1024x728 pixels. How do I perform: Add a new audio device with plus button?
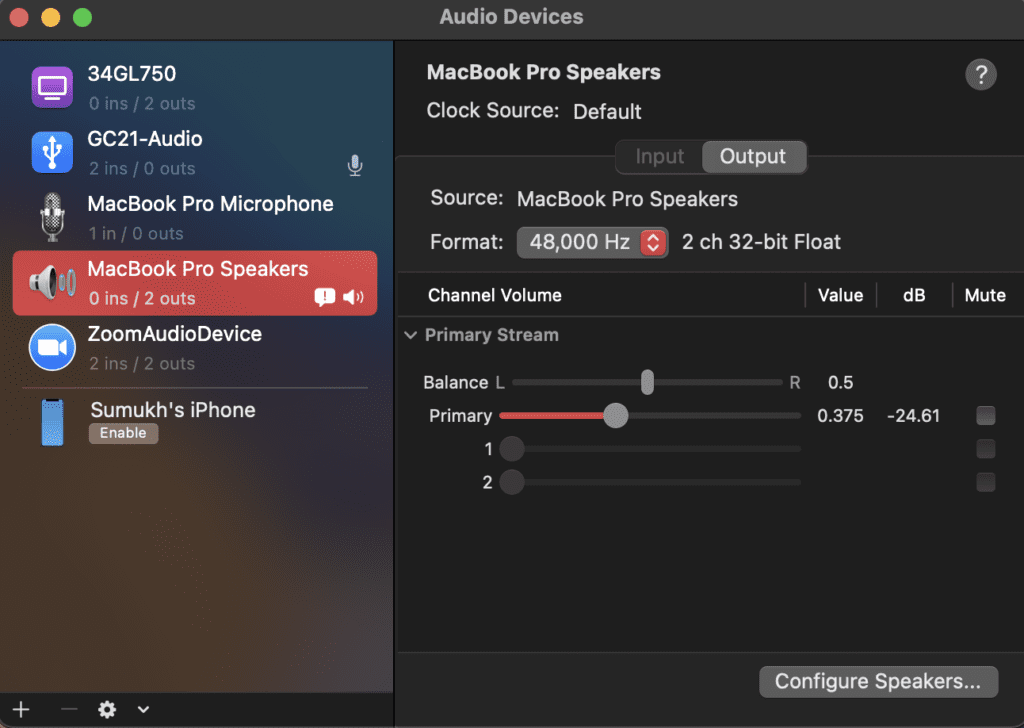(x=21, y=709)
